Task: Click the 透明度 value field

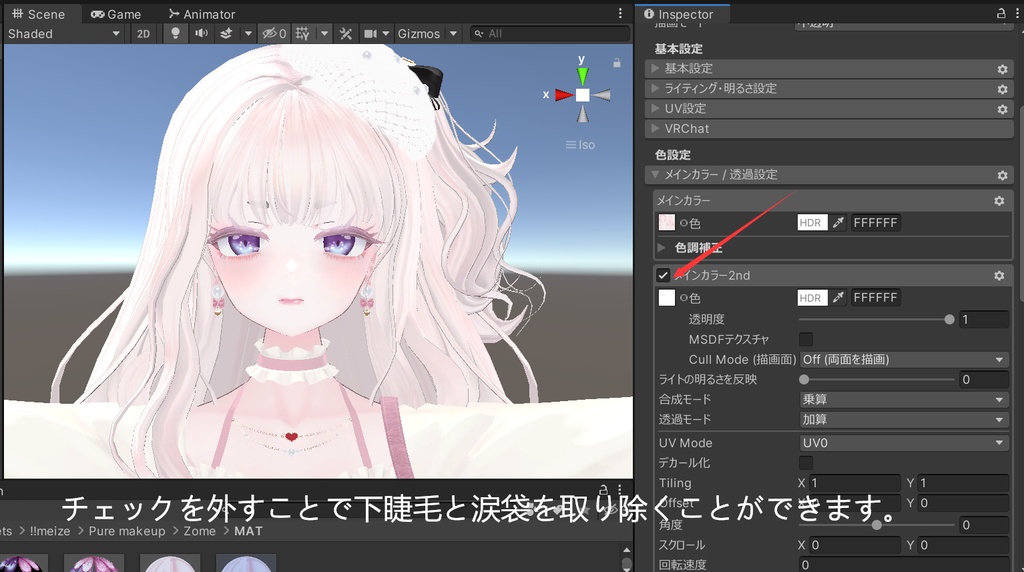Action: point(984,319)
